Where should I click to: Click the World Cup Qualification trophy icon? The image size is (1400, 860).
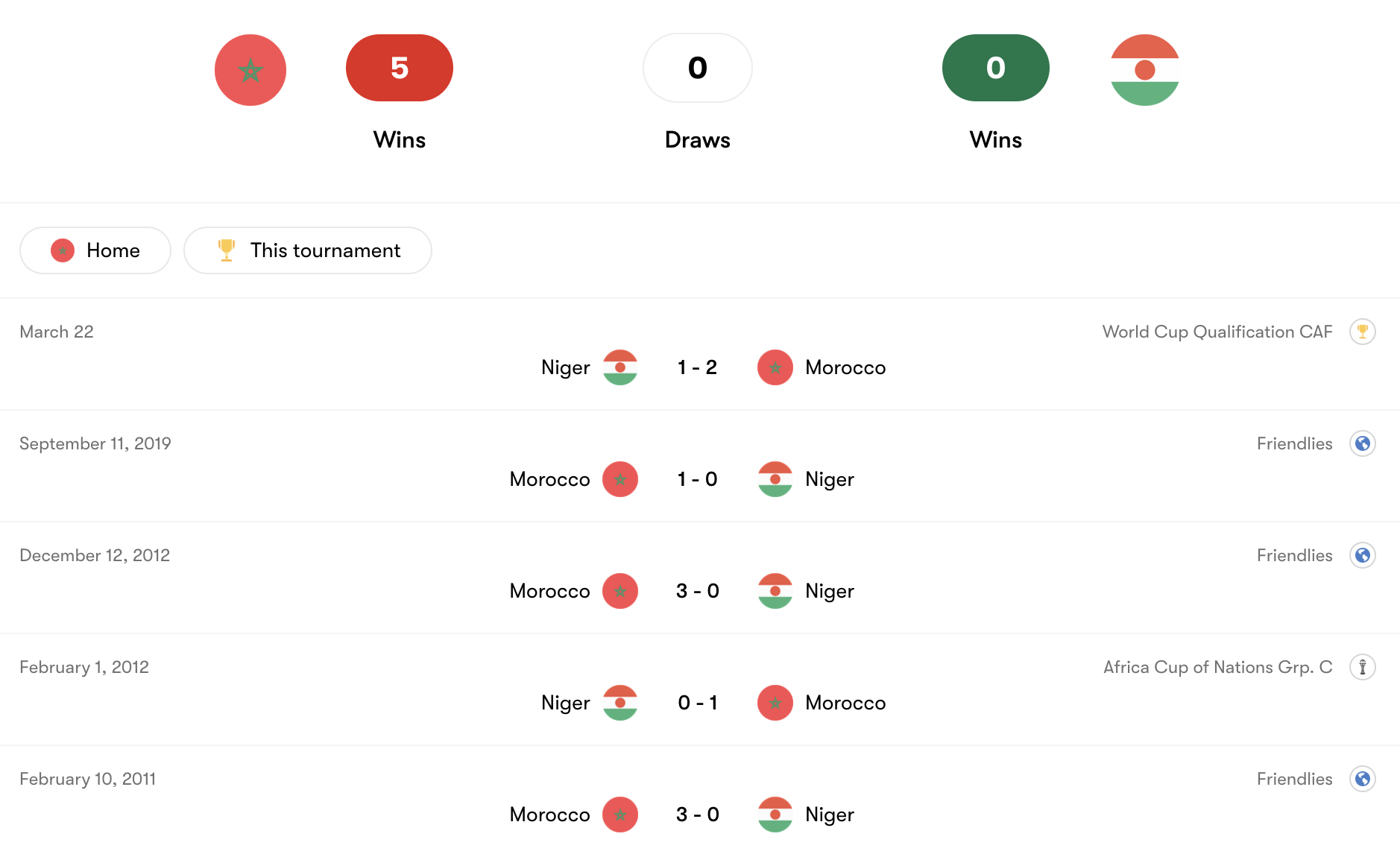[x=1362, y=332]
